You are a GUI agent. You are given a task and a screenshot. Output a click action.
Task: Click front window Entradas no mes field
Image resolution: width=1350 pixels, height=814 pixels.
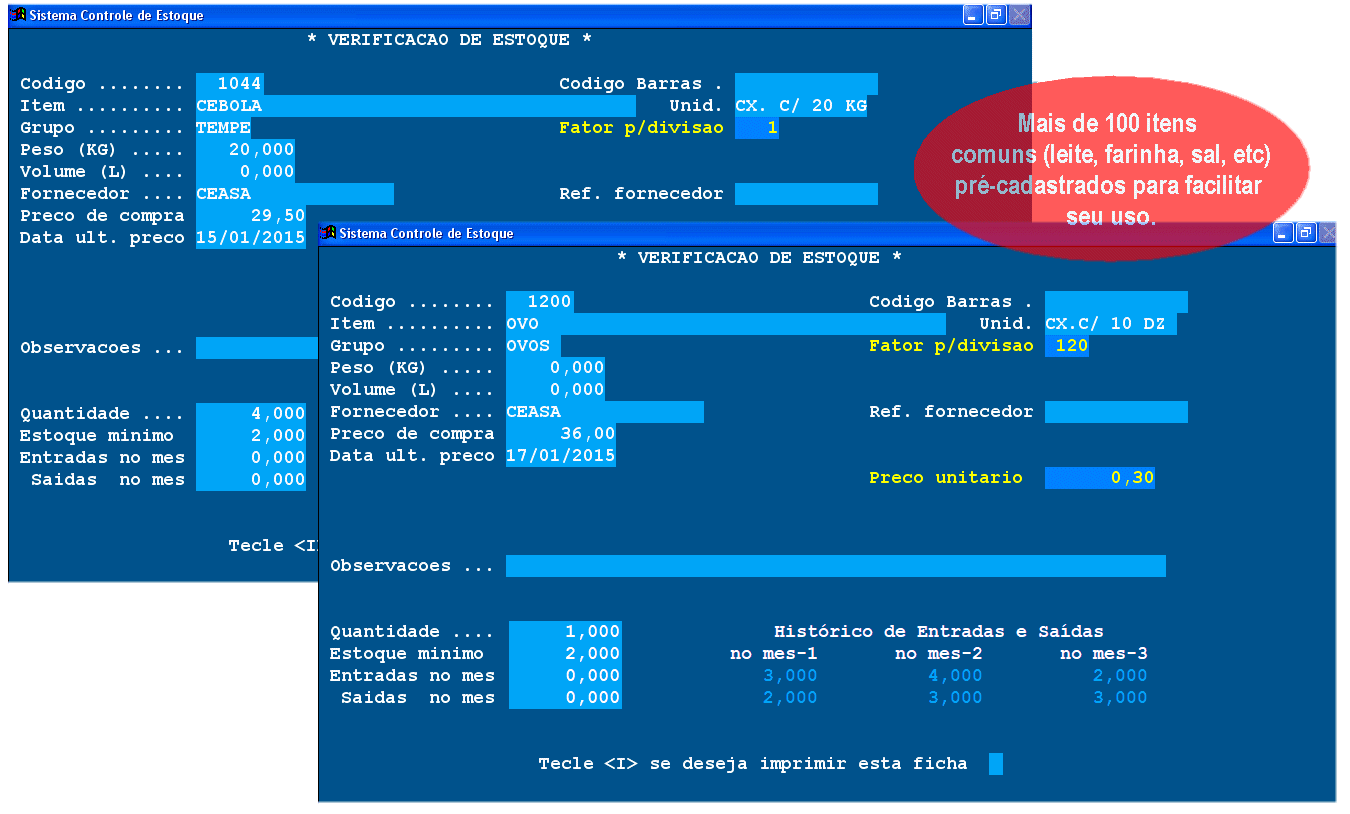click(x=565, y=676)
